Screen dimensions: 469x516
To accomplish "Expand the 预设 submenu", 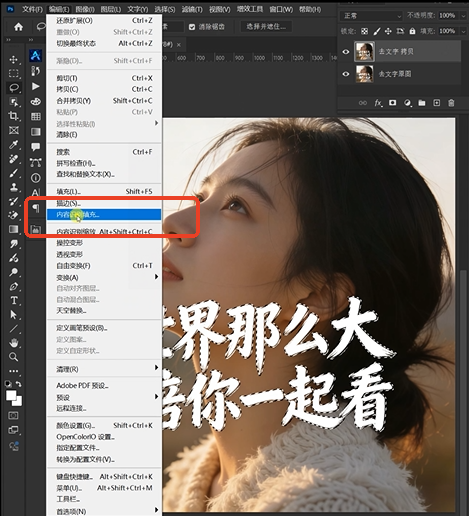I will coord(104,397).
